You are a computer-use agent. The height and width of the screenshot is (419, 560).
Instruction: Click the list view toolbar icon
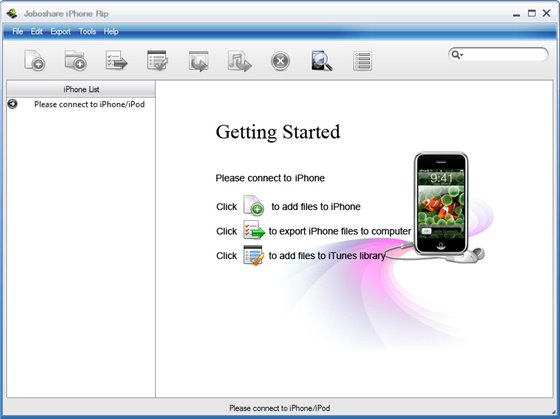[x=362, y=61]
